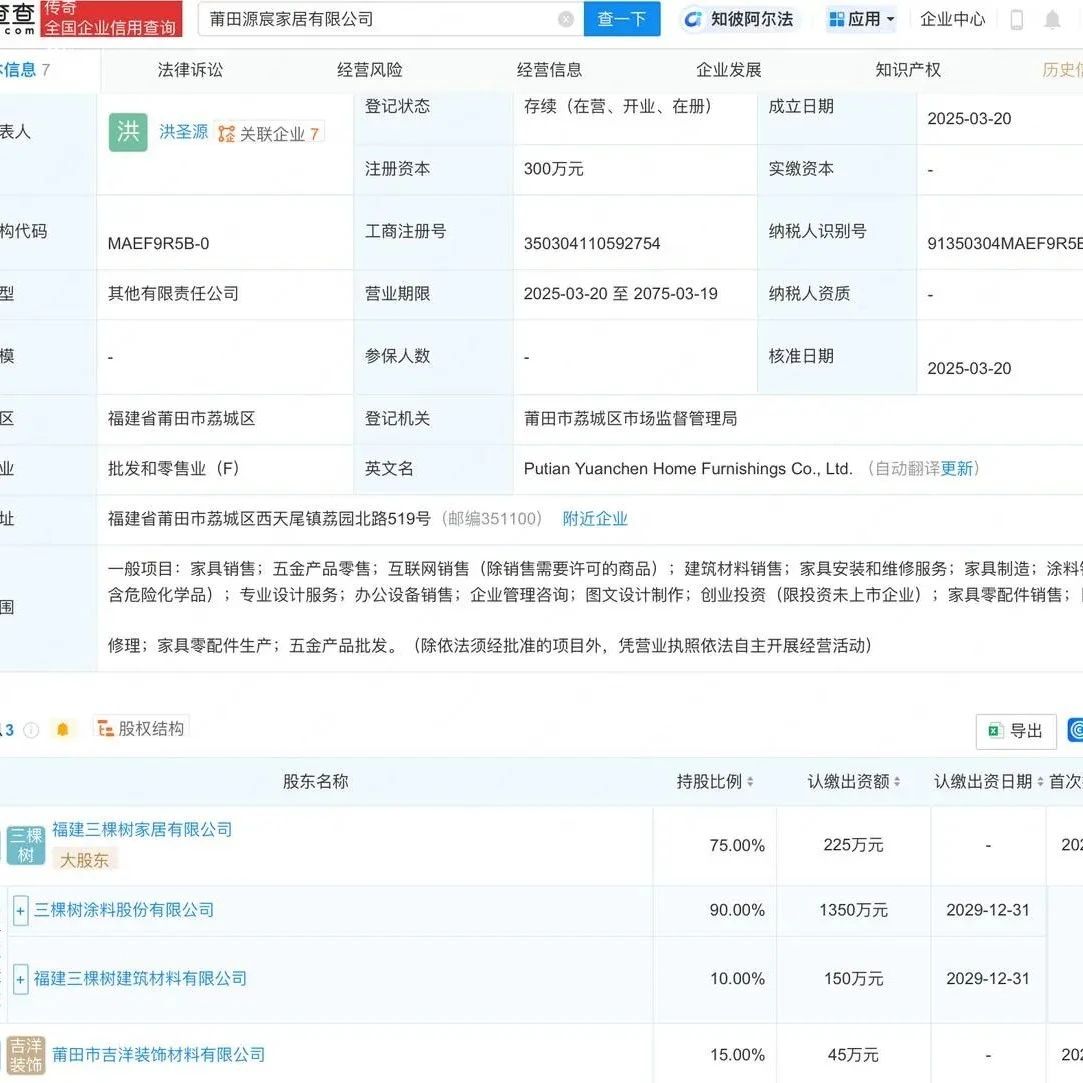Viewport: 1083px width, 1083px height.
Task: Select address 福建省莆田市荔城区西天尾镇荔园北路519号 text
Action: click(x=269, y=519)
